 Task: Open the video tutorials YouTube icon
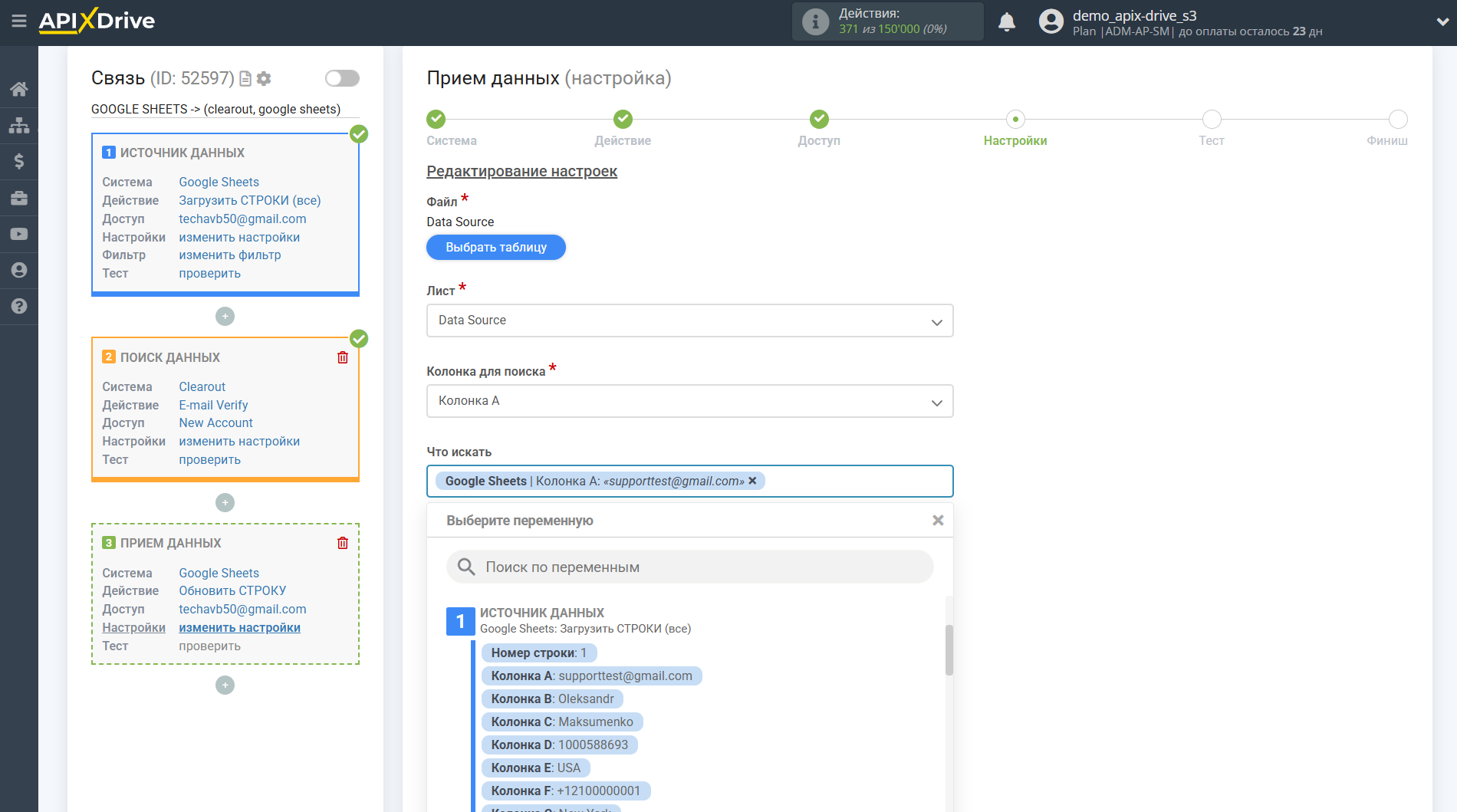(19, 234)
